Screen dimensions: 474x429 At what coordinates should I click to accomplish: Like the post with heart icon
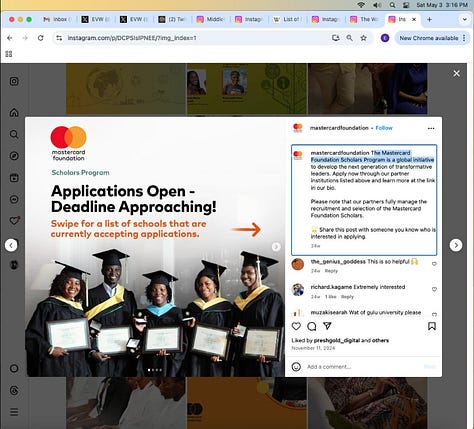(x=296, y=326)
